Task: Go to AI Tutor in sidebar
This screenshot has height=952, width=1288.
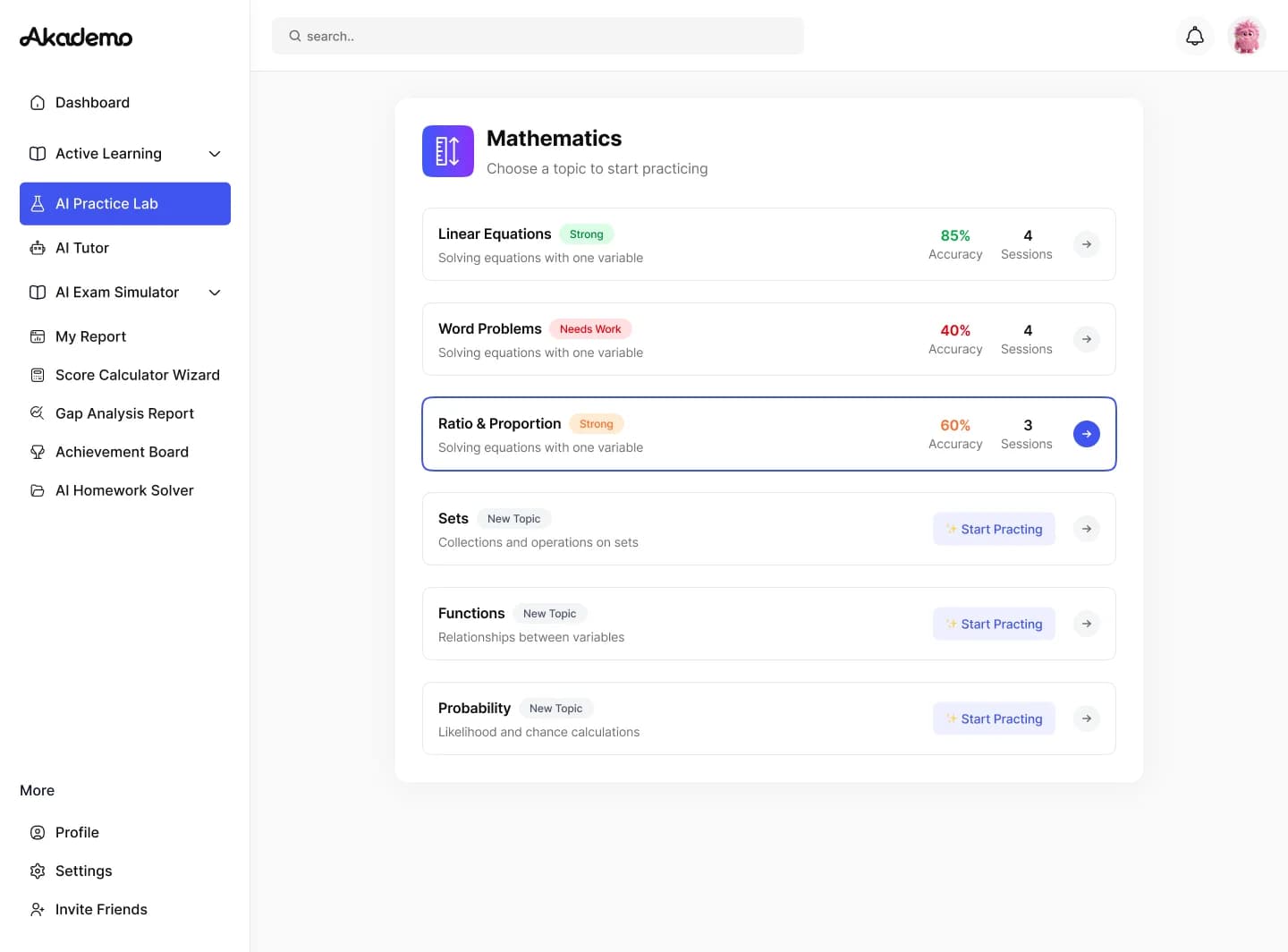Action: (81, 248)
